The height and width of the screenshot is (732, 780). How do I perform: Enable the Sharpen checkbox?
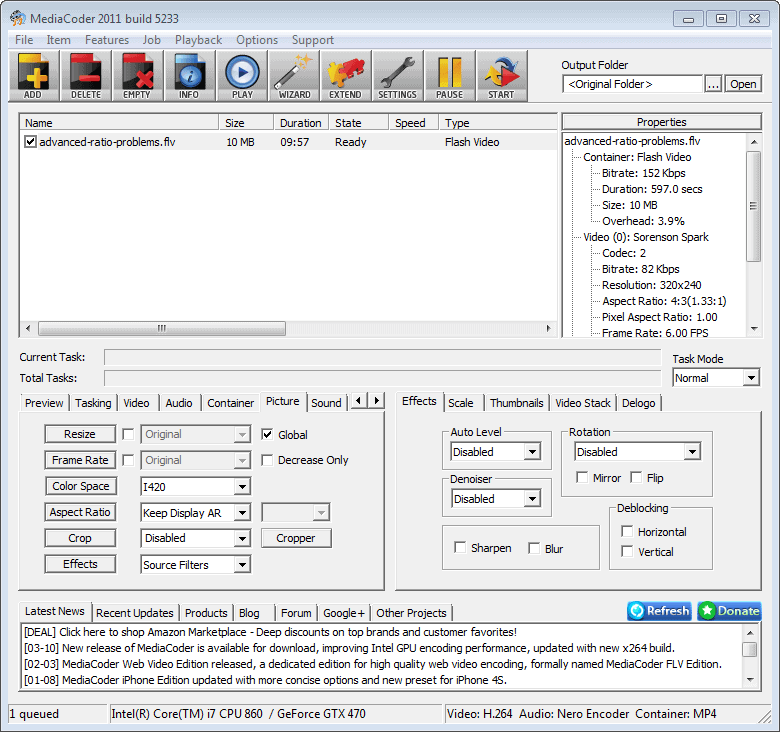tap(460, 548)
